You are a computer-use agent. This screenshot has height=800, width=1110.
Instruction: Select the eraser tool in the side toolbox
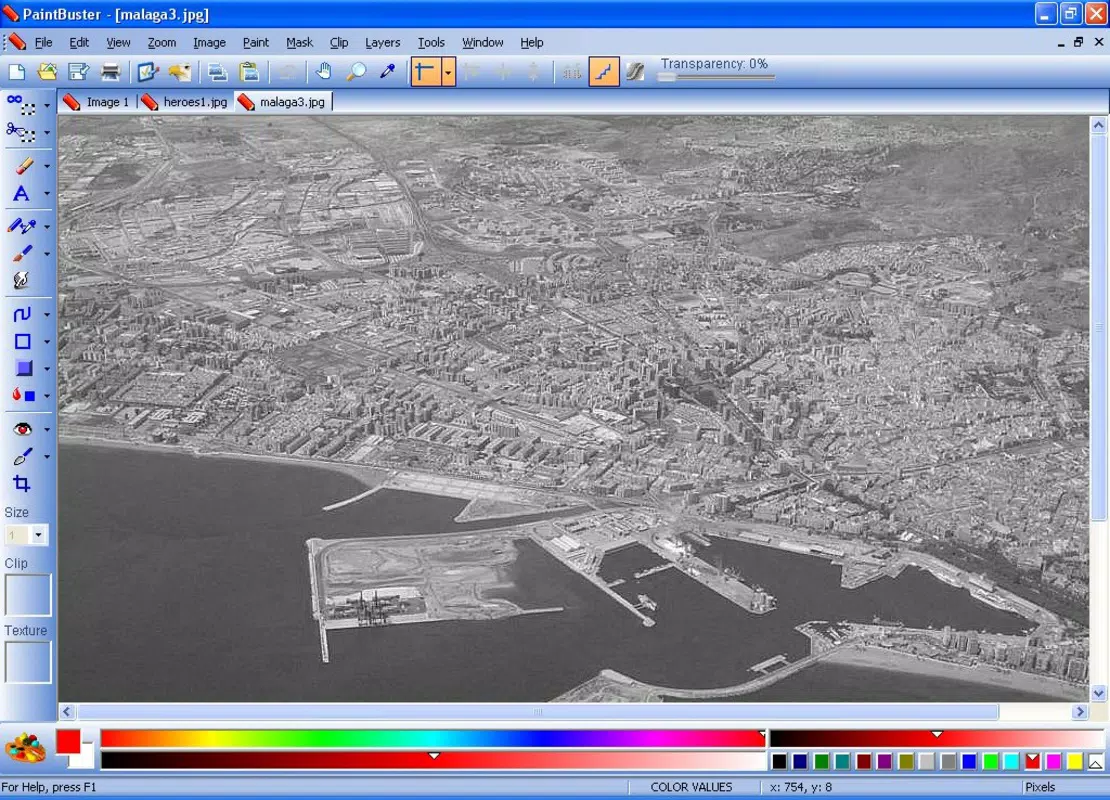(x=22, y=166)
